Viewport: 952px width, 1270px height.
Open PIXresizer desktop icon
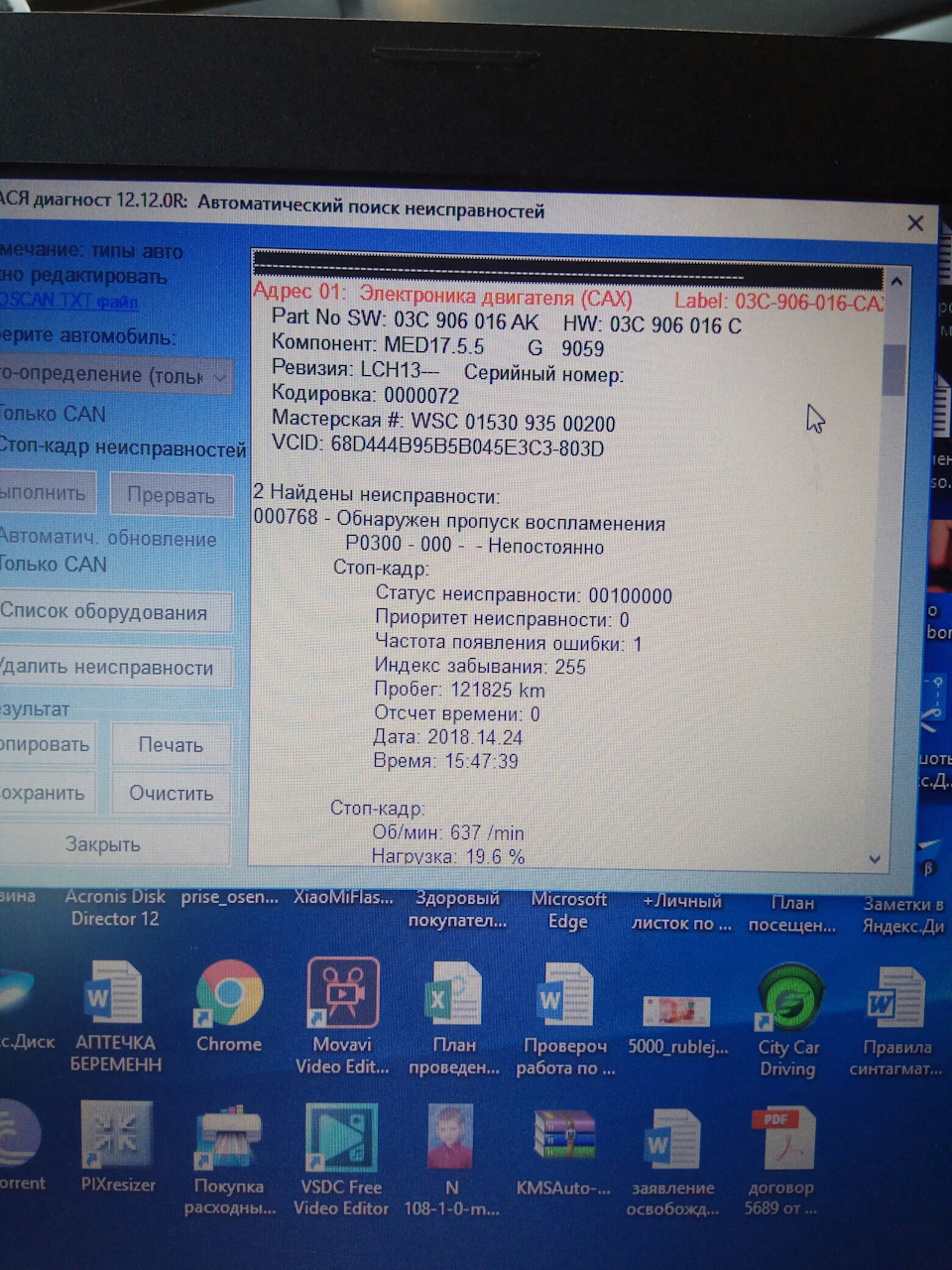pyautogui.click(x=117, y=1147)
